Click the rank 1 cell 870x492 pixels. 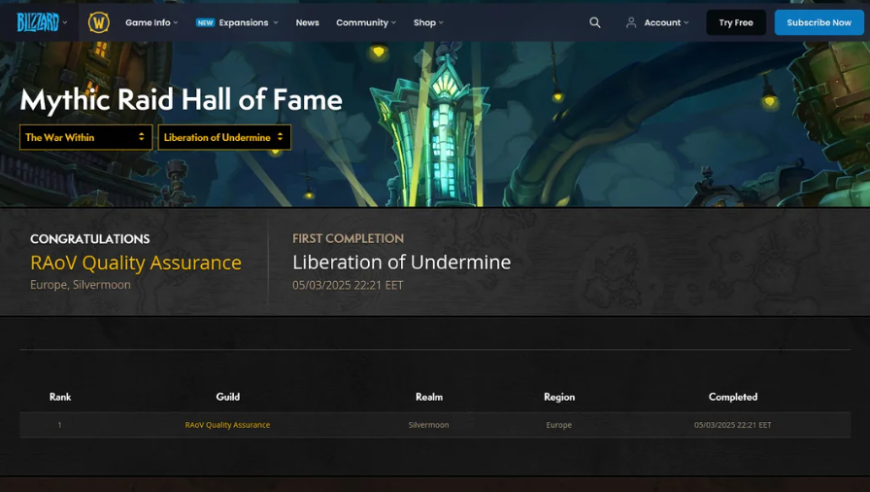[x=59, y=425]
